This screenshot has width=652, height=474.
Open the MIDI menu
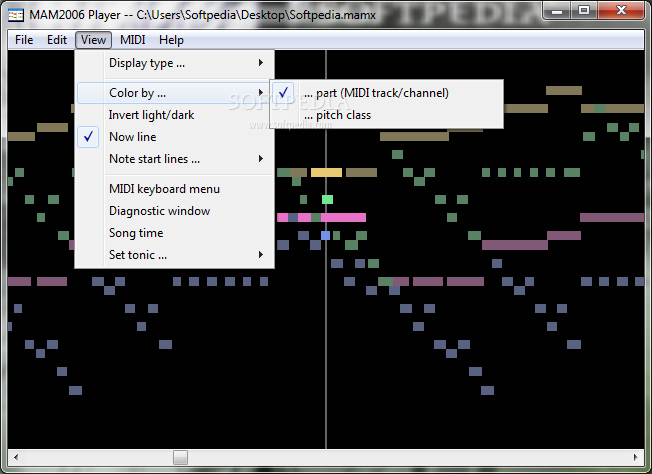(132, 40)
